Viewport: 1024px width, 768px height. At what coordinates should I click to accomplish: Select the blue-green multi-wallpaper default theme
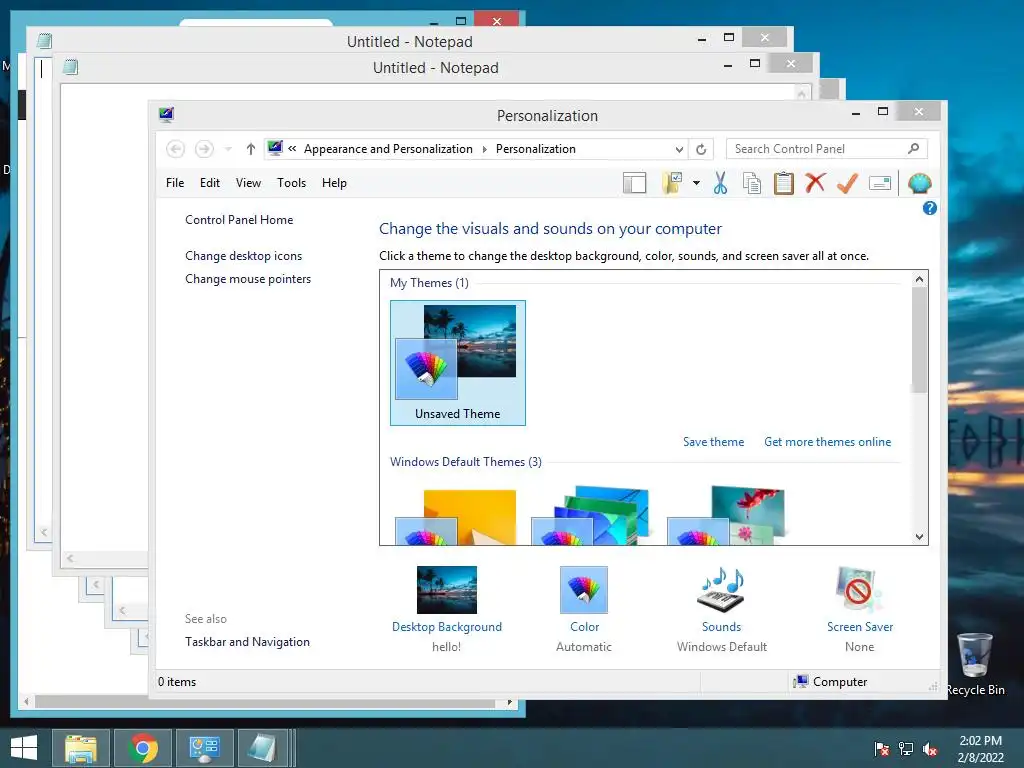coord(591,516)
